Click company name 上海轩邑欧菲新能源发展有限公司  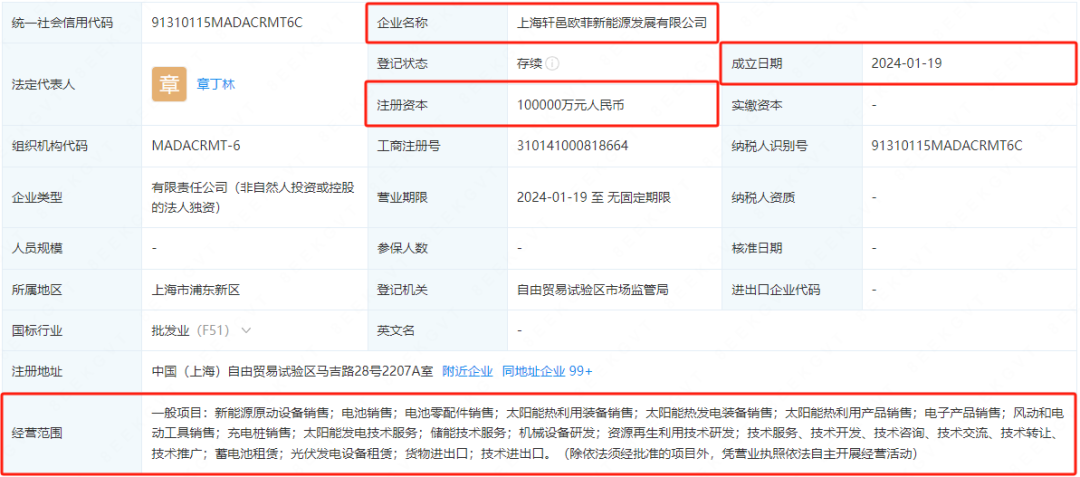612,23
